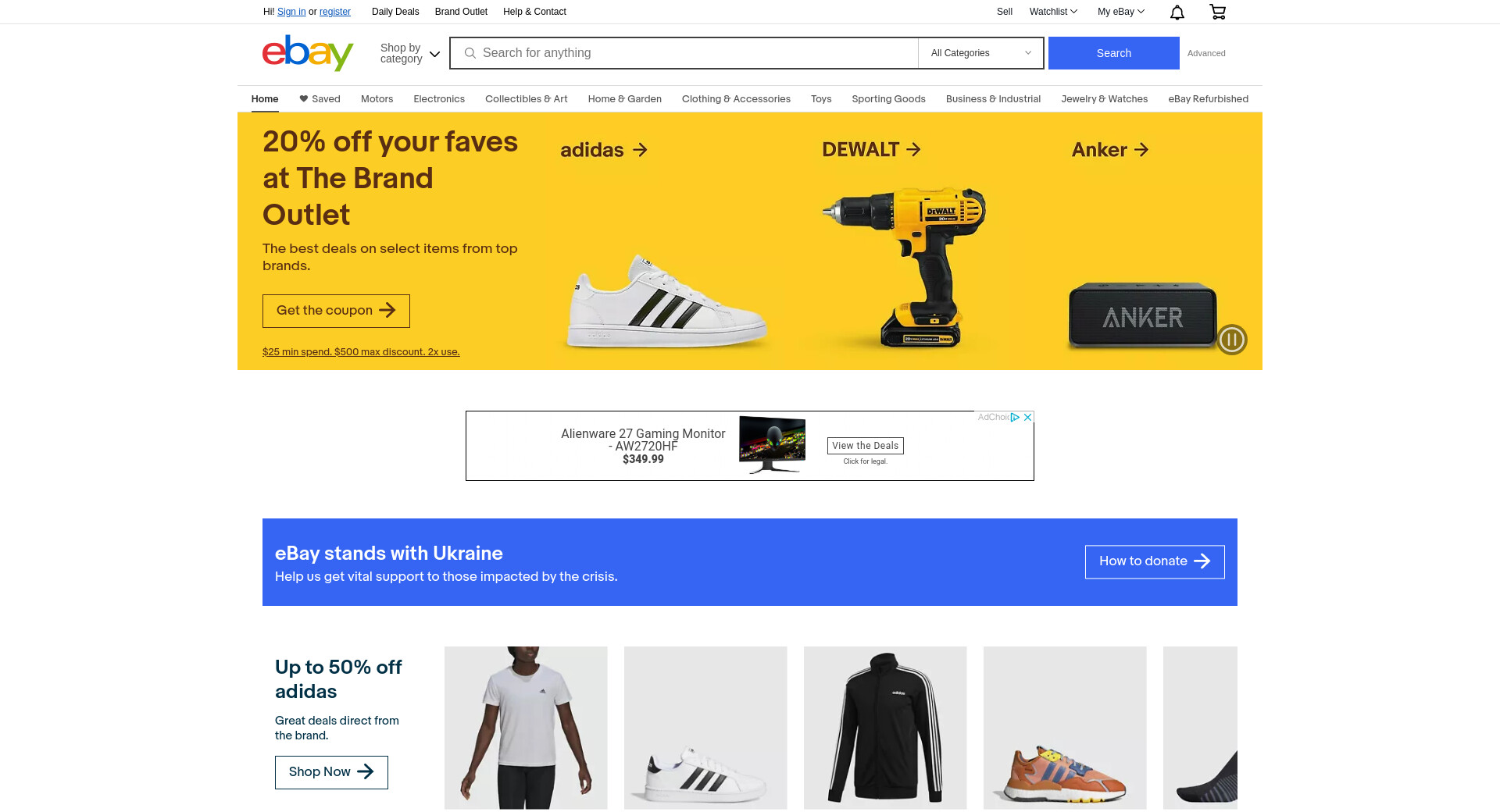The image size is (1500, 812).
Task: Open Saved items with heart icon
Action: click(320, 99)
